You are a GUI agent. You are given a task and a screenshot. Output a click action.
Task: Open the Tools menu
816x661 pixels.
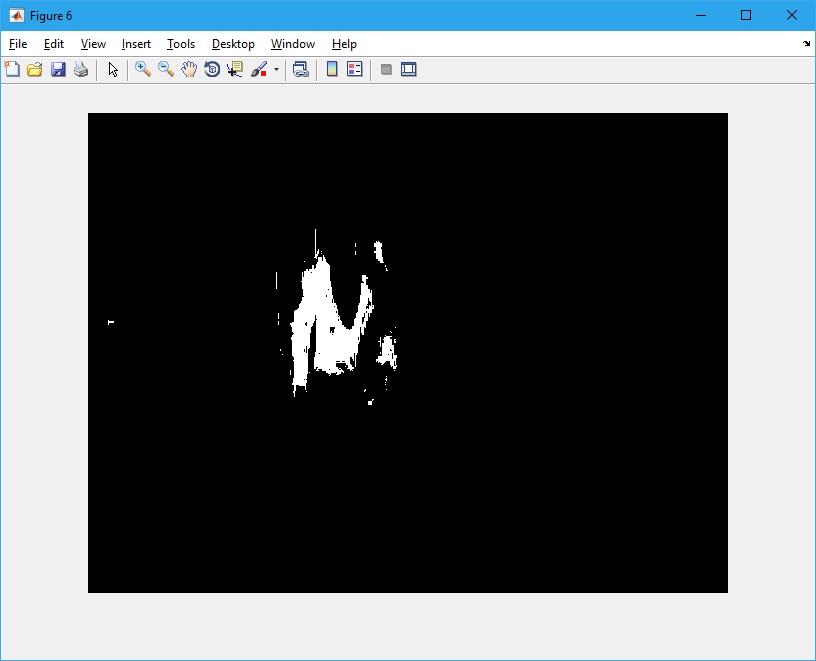pyautogui.click(x=181, y=44)
